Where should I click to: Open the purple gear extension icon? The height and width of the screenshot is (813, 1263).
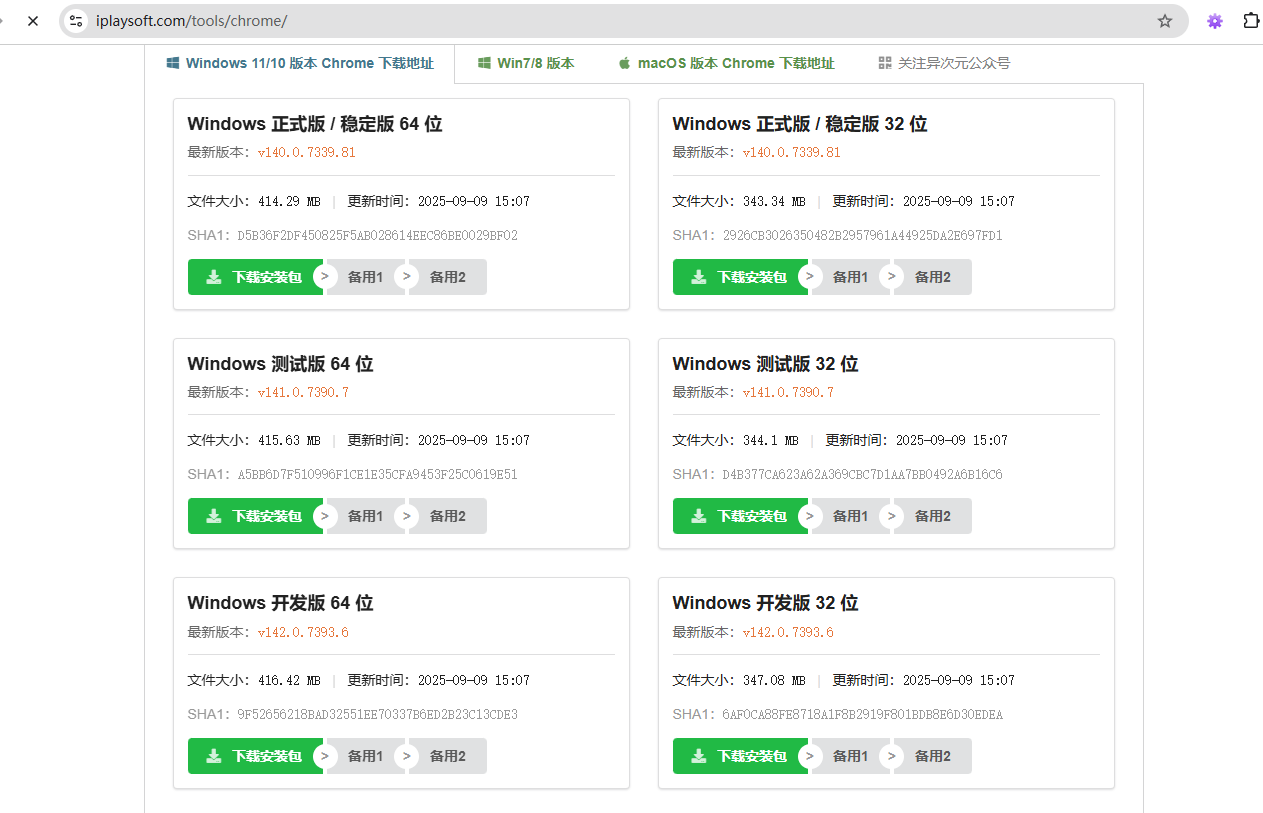[1215, 21]
